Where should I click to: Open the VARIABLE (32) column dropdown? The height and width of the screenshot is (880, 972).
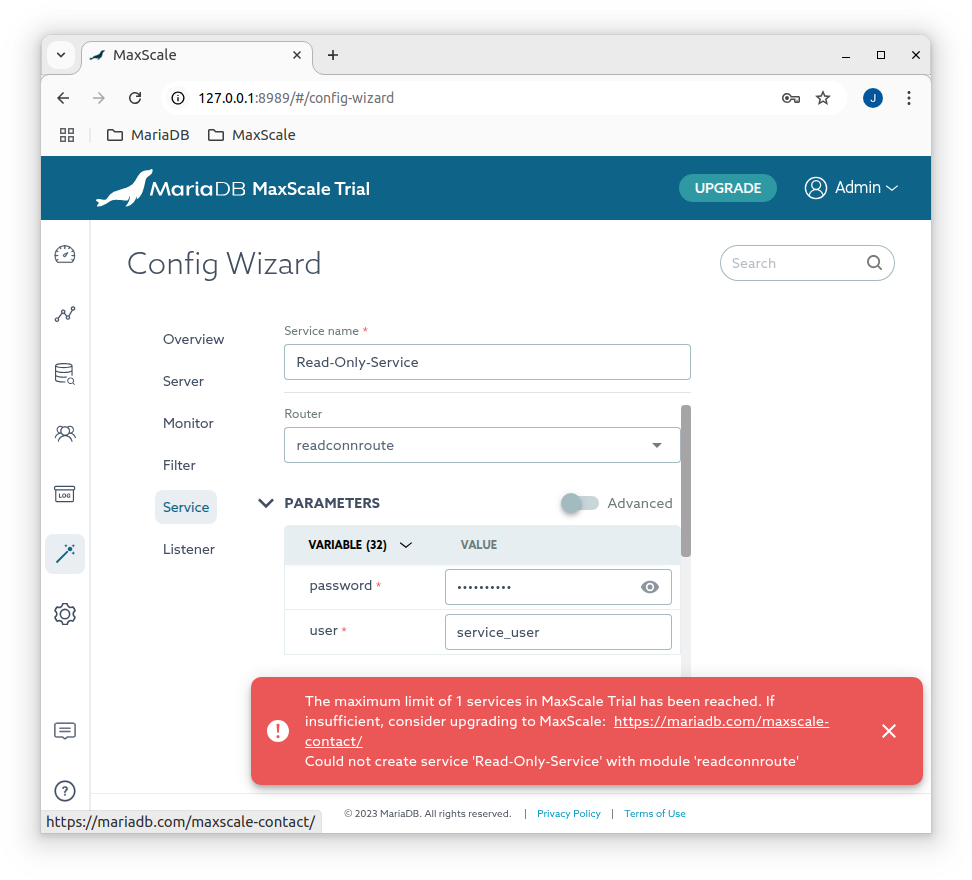pyautogui.click(x=406, y=545)
